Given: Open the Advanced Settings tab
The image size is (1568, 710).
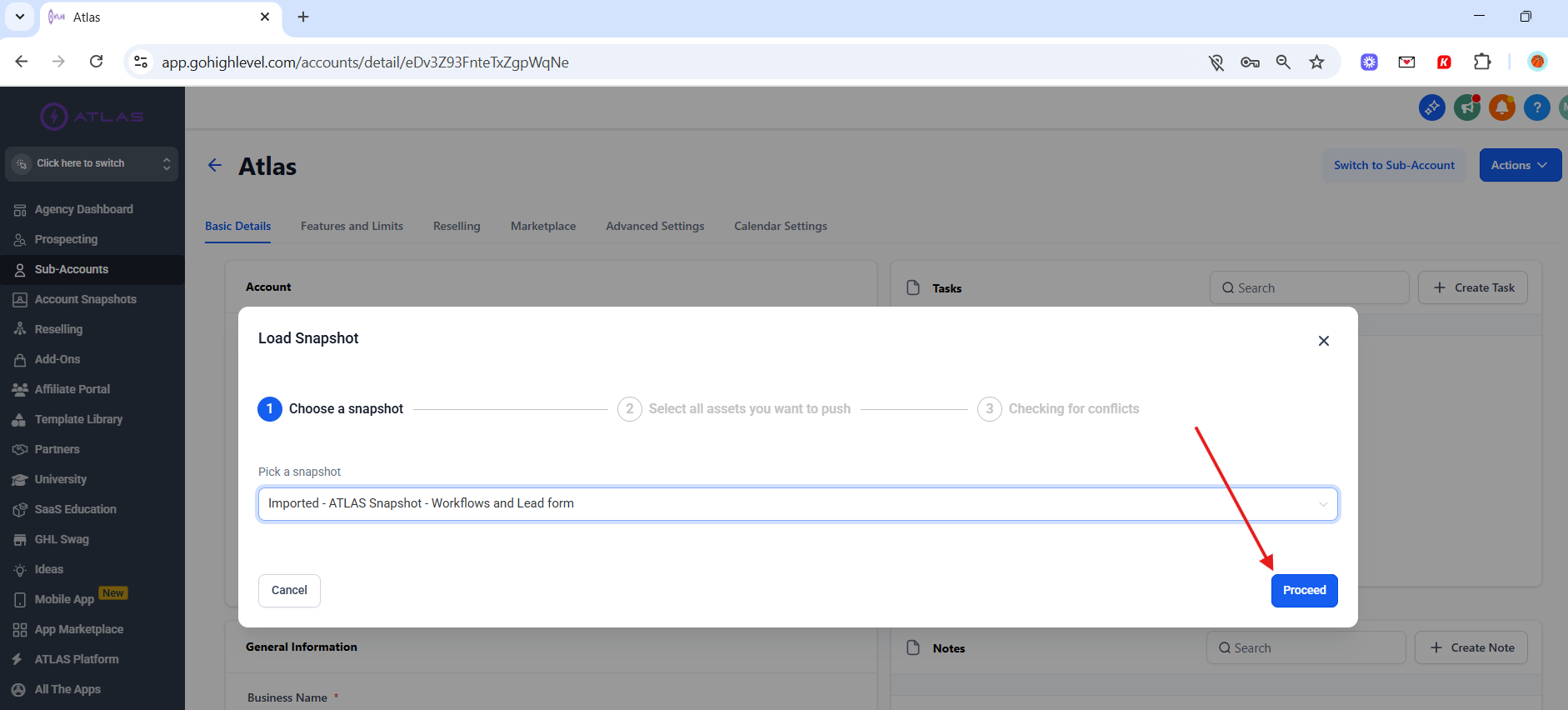Looking at the screenshot, I should click(655, 226).
